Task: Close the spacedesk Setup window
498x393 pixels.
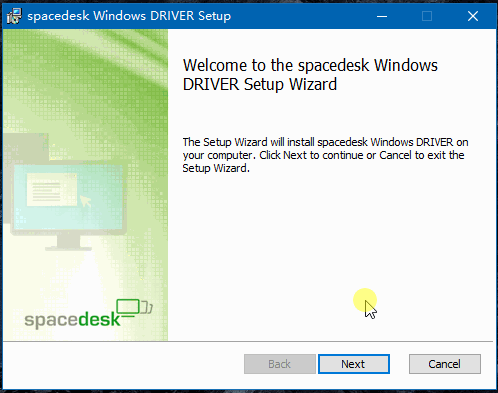Action: 473,16
